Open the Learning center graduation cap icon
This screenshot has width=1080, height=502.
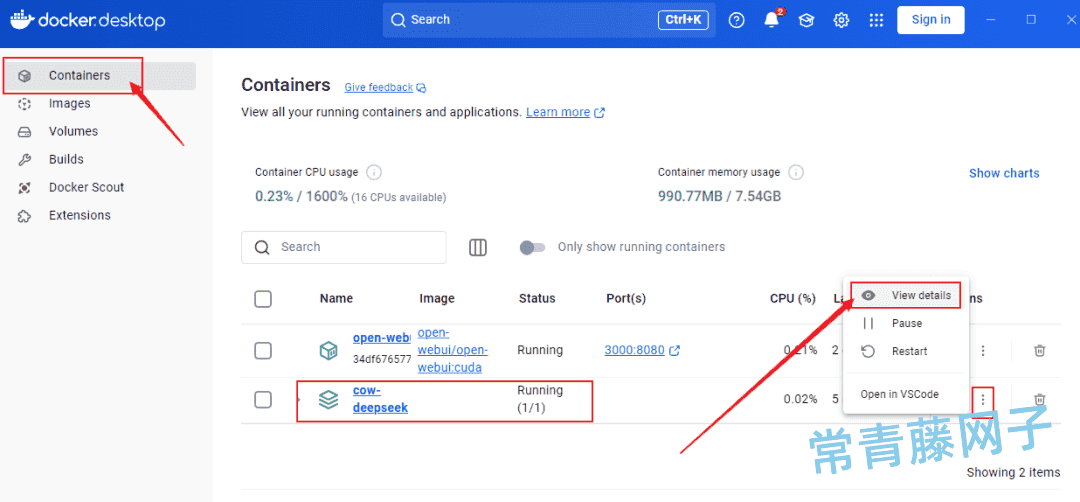[806, 20]
